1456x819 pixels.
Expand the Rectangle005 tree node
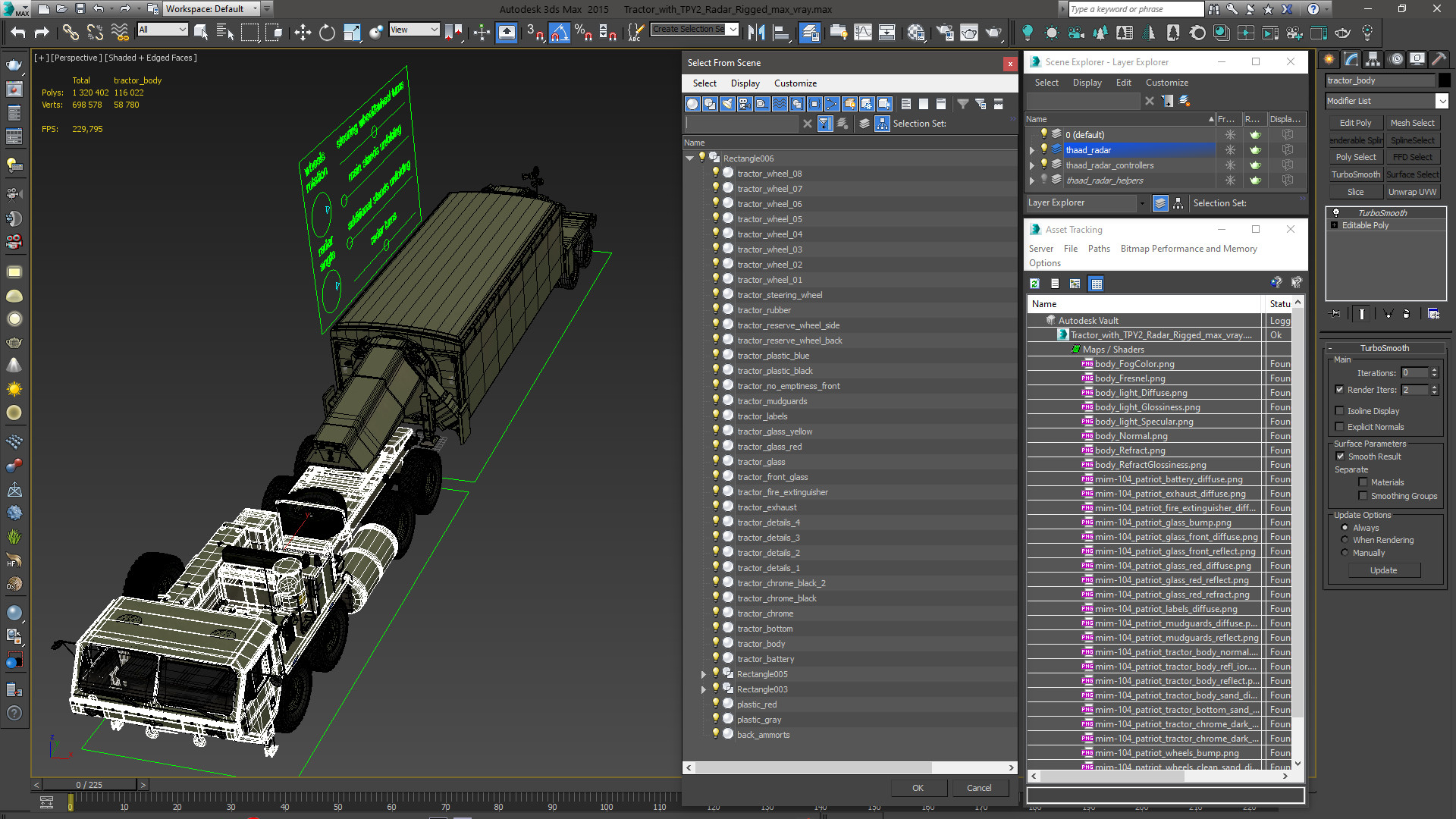tap(704, 674)
